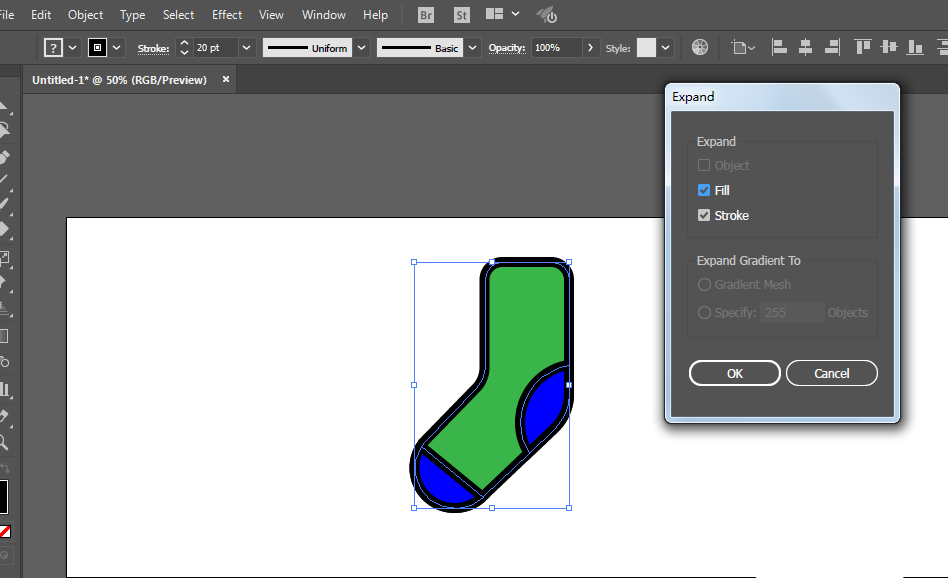
Task: Open the Object menu
Action: coord(85,15)
